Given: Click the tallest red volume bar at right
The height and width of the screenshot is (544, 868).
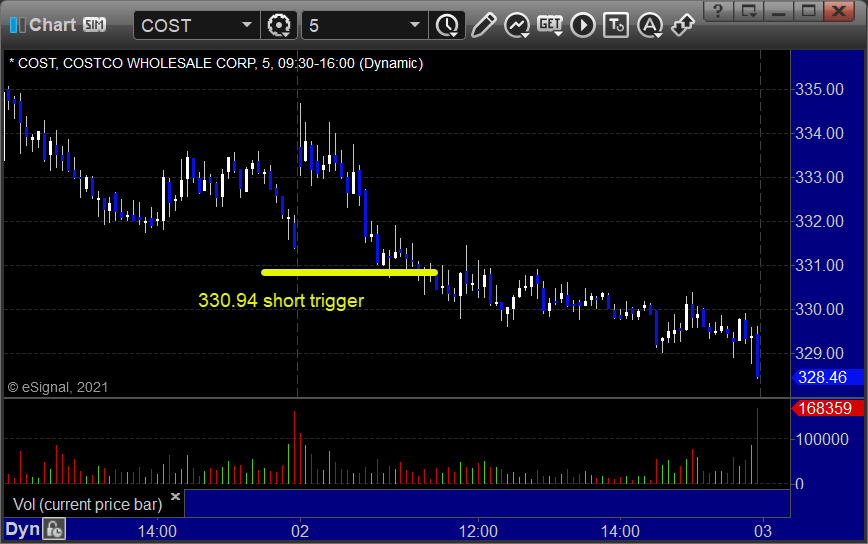Looking at the screenshot, I should point(757,446).
